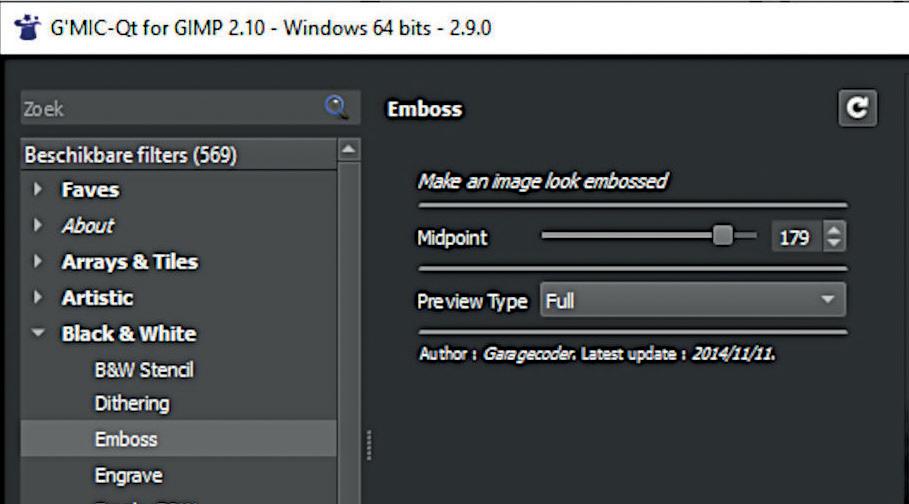Expand the Arrays & Tiles category

click(38, 262)
